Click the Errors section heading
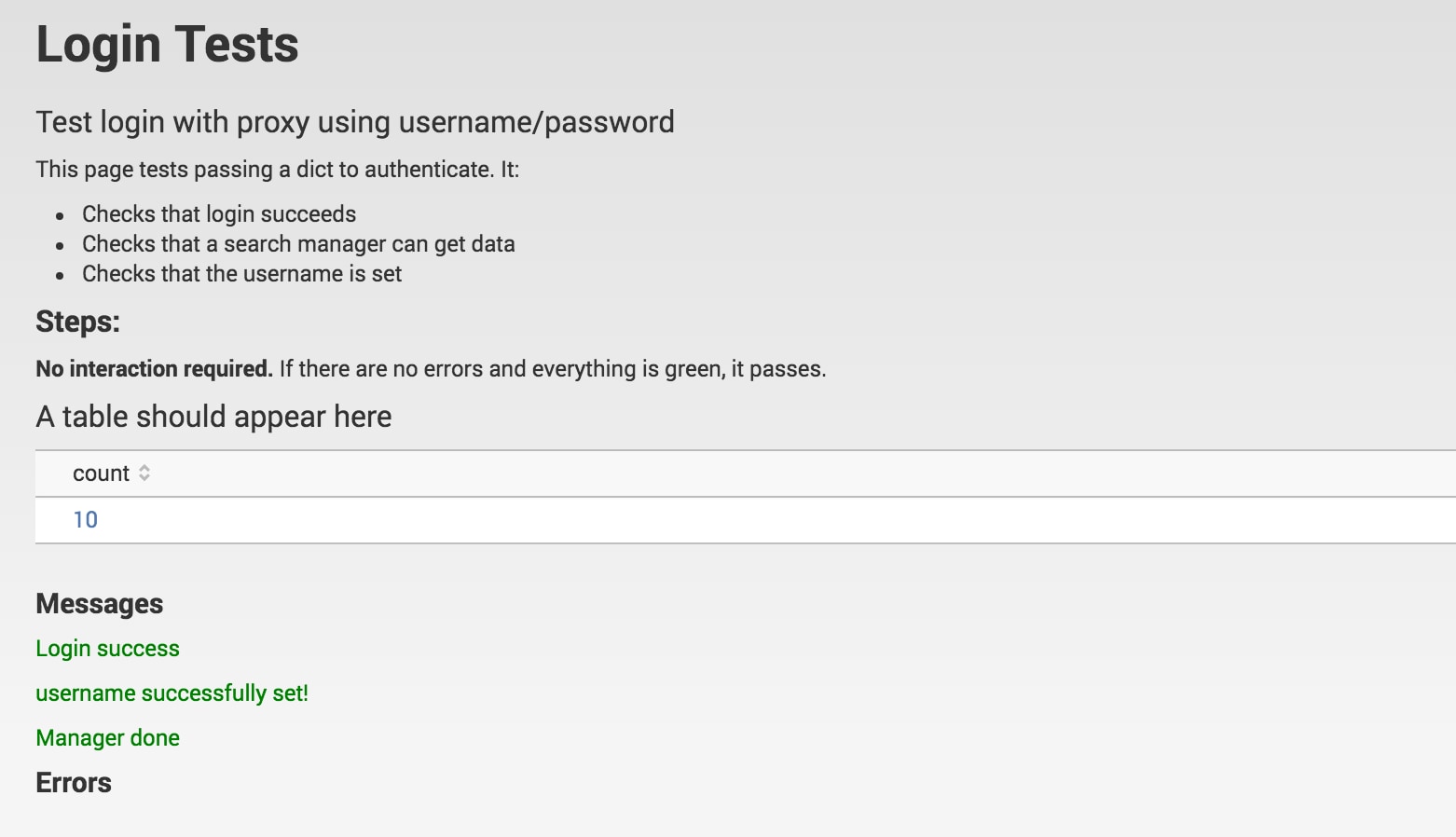The height and width of the screenshot is (837, 1456). [74, 783]
